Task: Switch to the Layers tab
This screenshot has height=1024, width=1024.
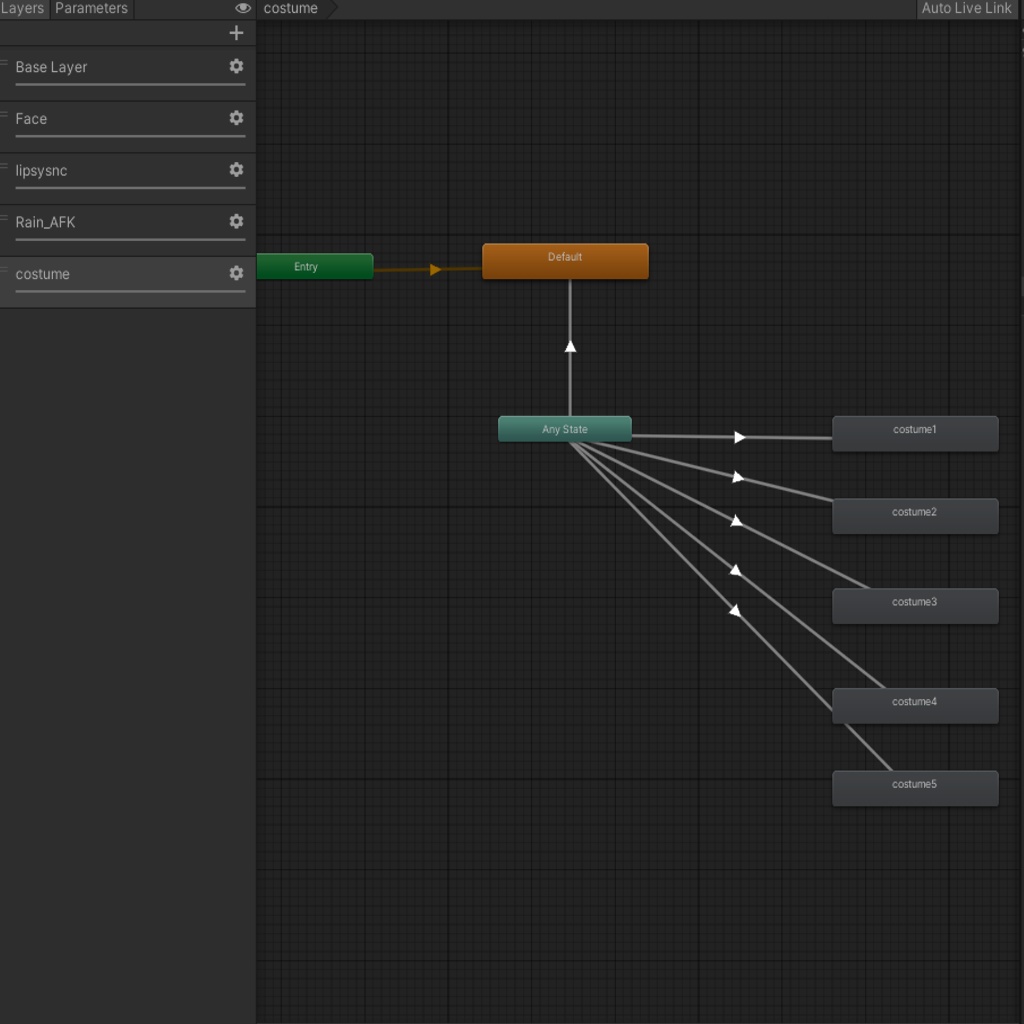Action: point(23,8)
